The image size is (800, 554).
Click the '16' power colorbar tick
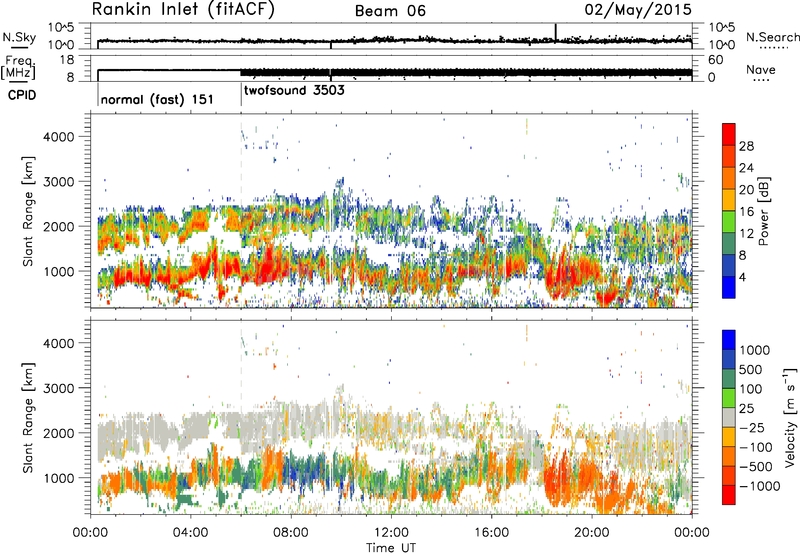click(x=746, y=212)
